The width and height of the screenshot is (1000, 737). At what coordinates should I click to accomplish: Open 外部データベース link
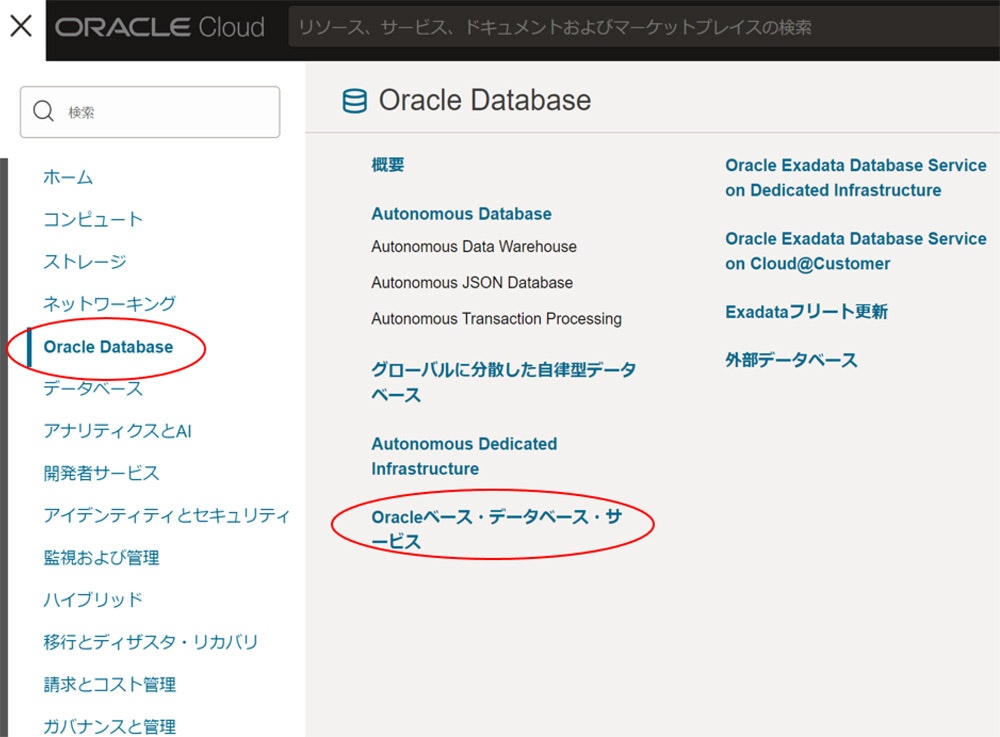[x=791, y=360]
